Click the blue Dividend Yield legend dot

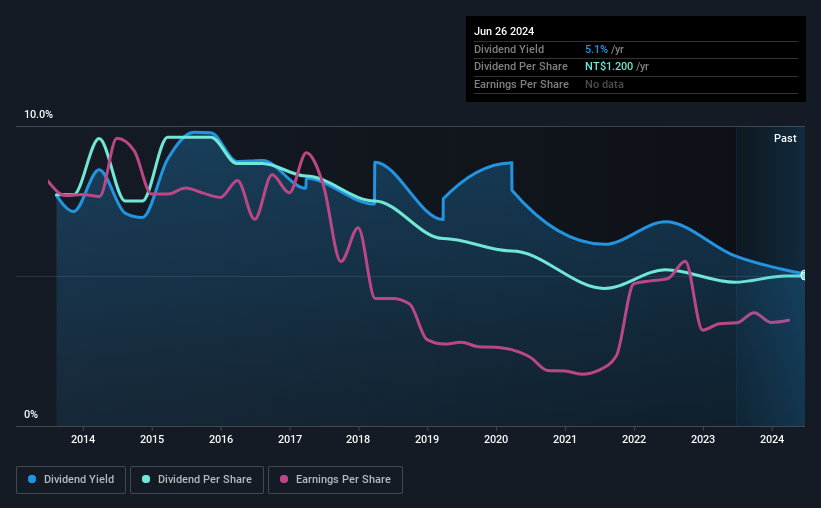(32, 479)
